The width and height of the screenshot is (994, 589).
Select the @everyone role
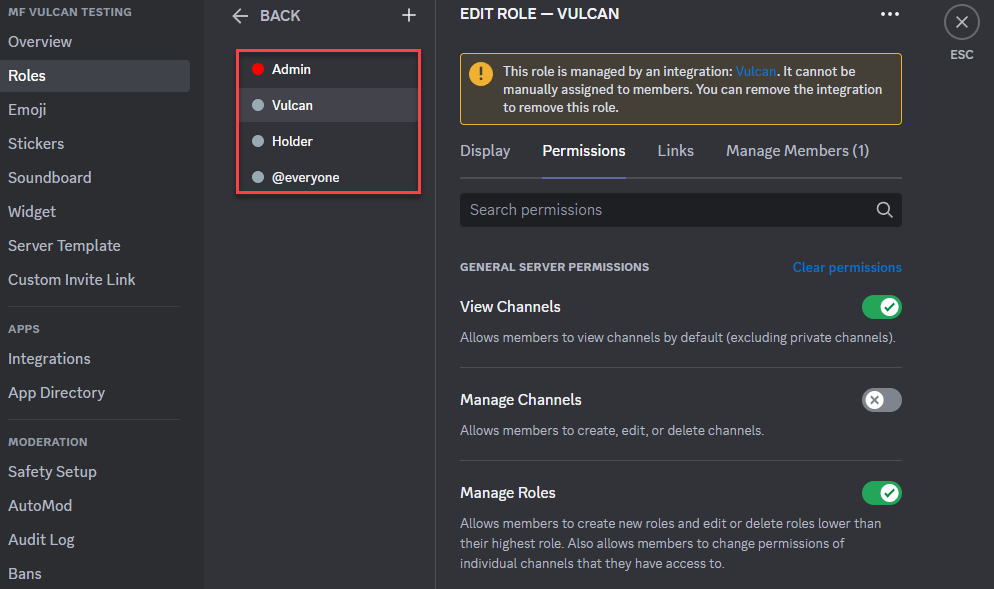click(328, 178)
